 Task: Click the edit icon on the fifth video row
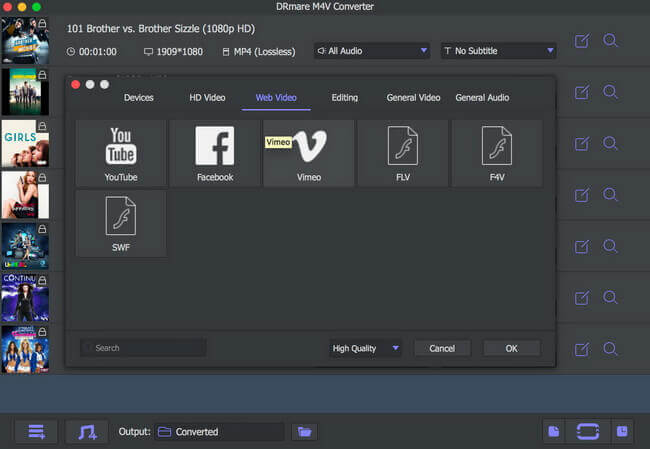tap(582, 247)
